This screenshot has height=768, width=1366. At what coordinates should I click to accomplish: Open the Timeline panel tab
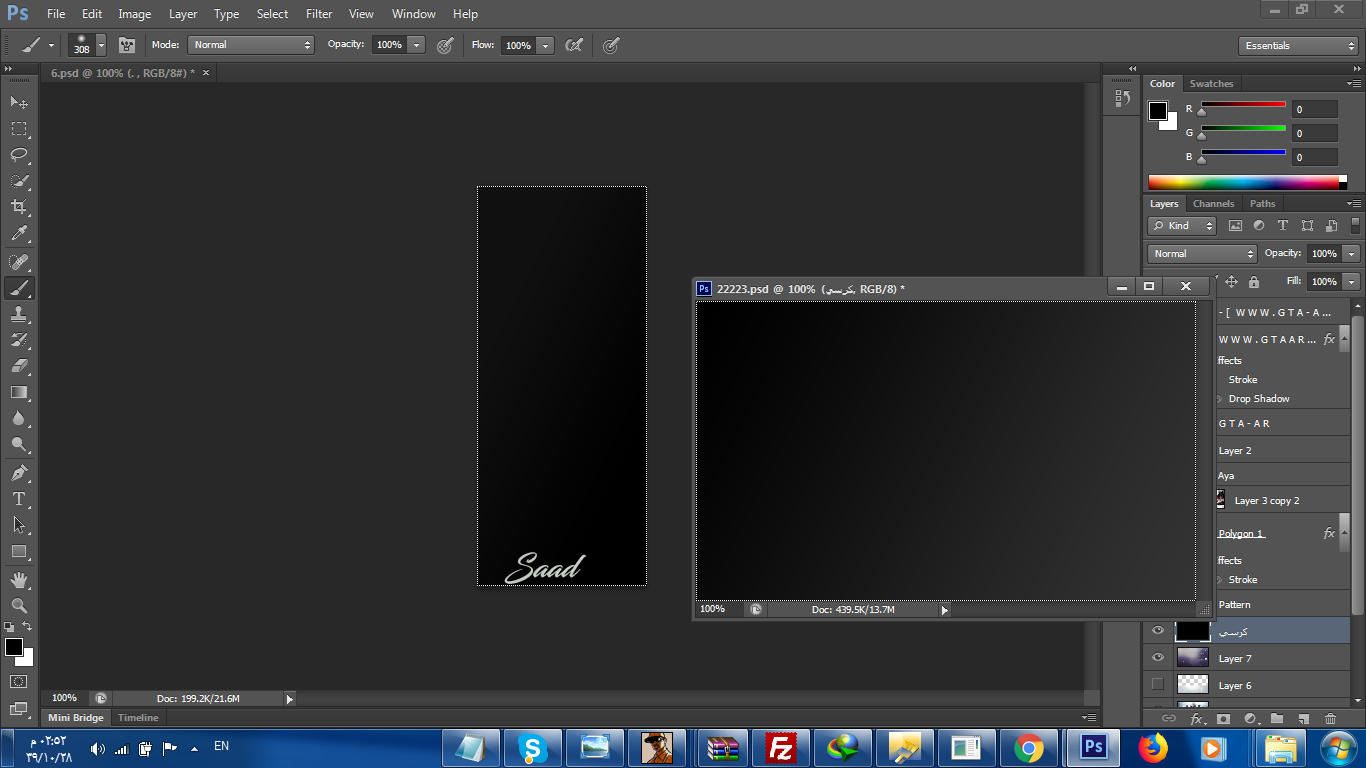138,718
